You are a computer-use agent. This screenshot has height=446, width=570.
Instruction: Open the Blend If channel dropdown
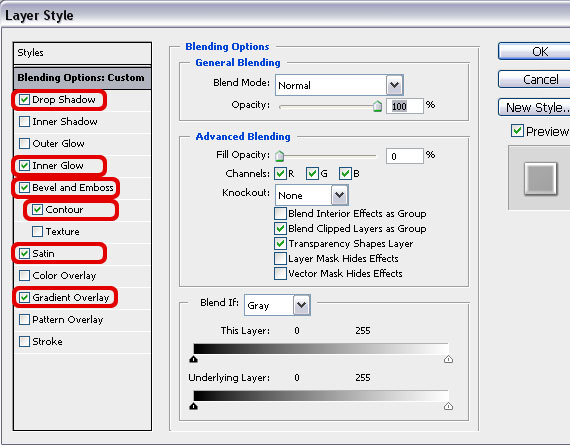[x=301, y=305]
